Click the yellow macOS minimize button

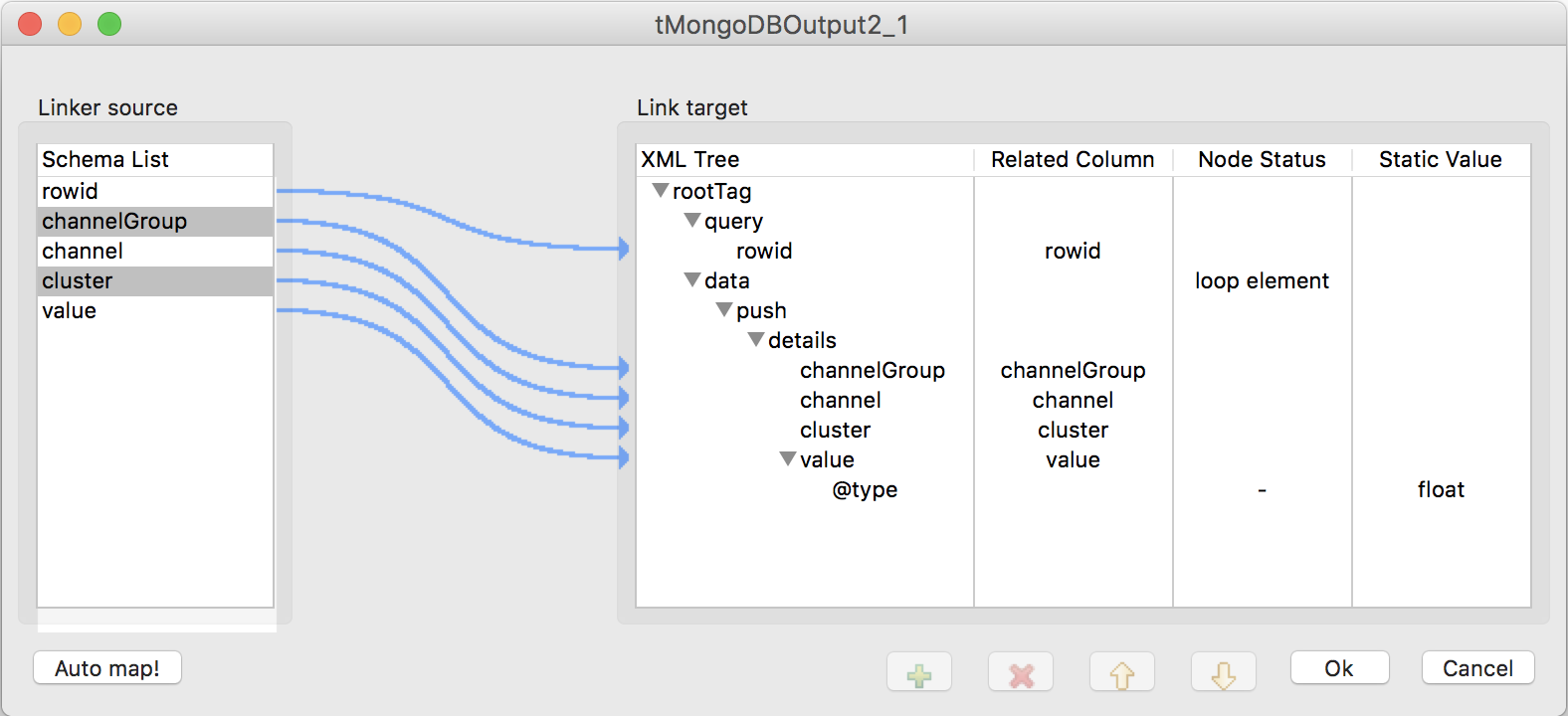70,24
